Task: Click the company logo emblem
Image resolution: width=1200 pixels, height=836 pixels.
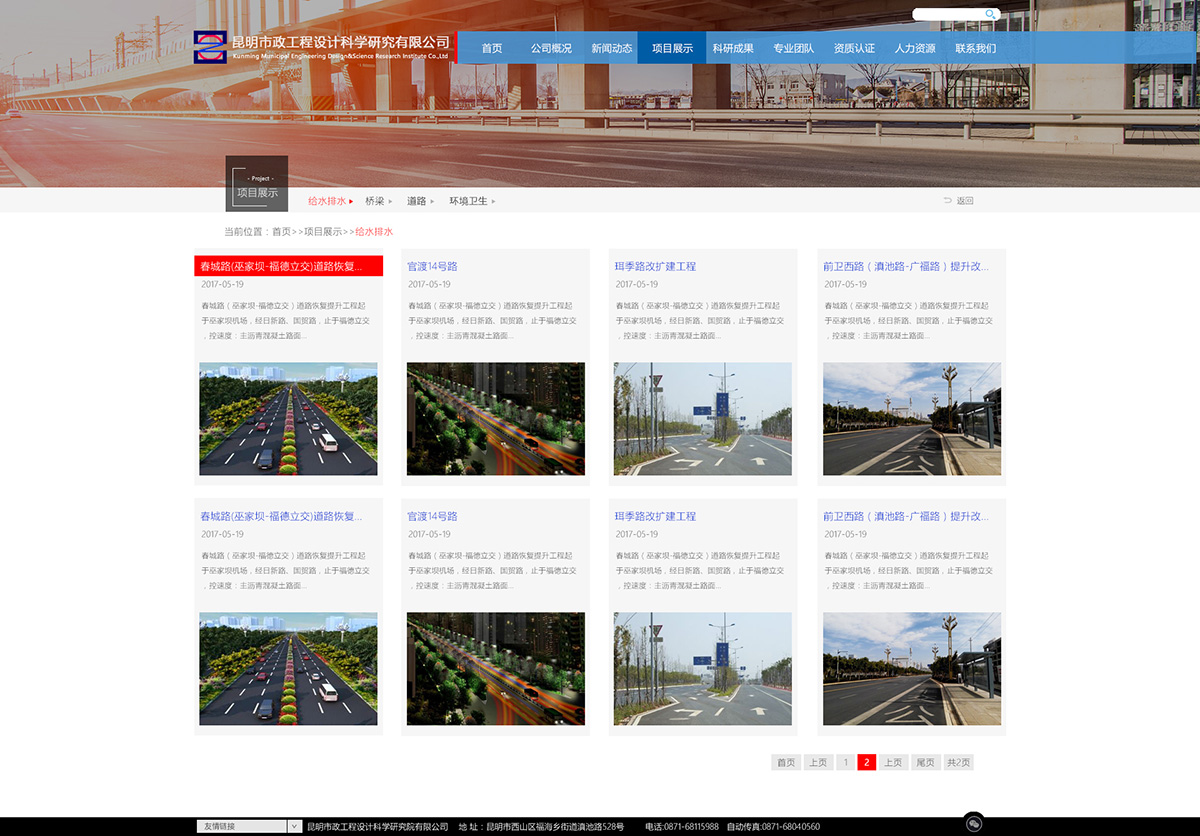Action: point(210,47)
